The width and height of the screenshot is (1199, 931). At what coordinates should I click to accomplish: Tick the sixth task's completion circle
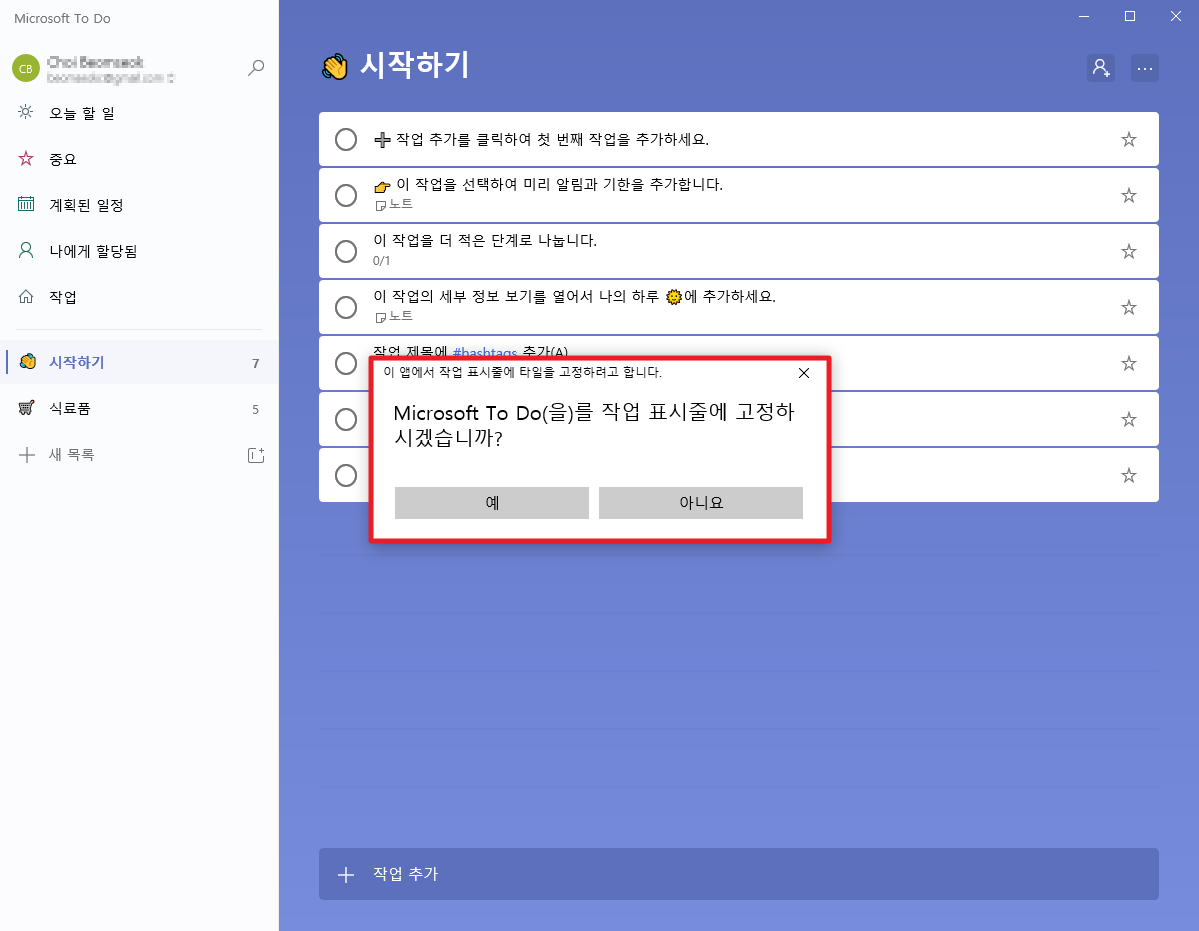coord(346,419)
